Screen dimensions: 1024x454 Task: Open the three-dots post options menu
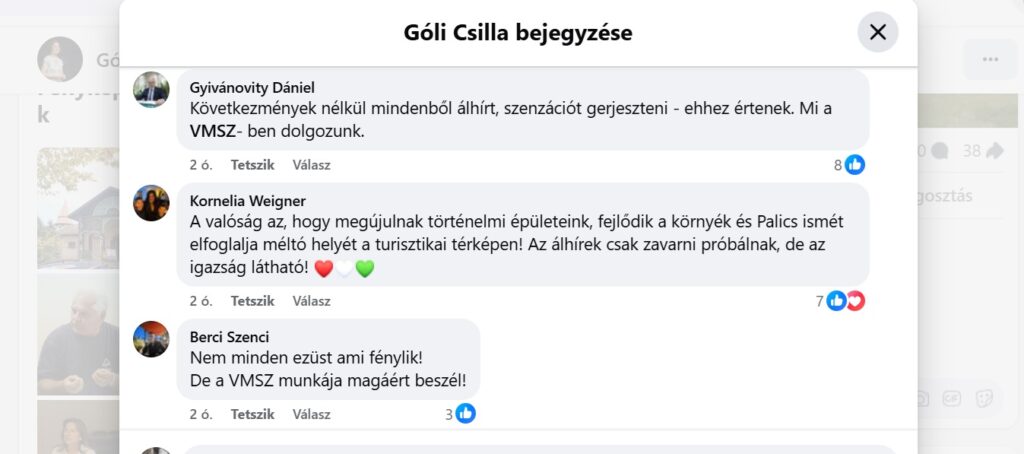click(x=990, y=60)
